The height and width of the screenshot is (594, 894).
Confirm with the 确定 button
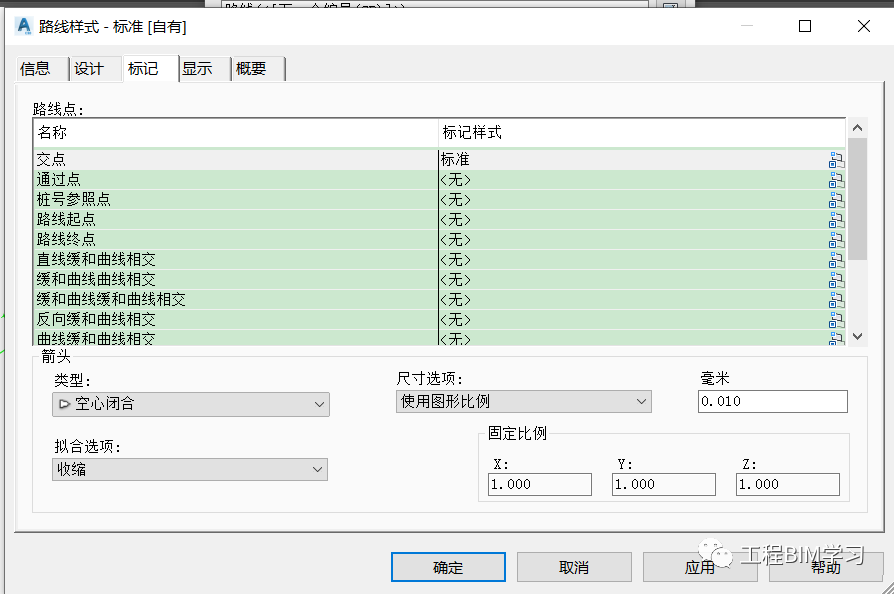tap(448, 567)
